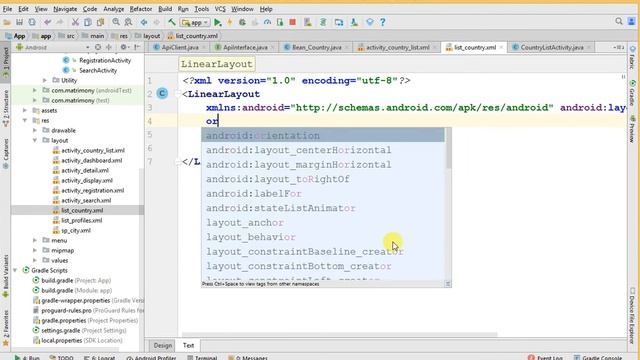Click the project panel settings gear icon
The image size is (640, 360).
(x=123, y=47)
